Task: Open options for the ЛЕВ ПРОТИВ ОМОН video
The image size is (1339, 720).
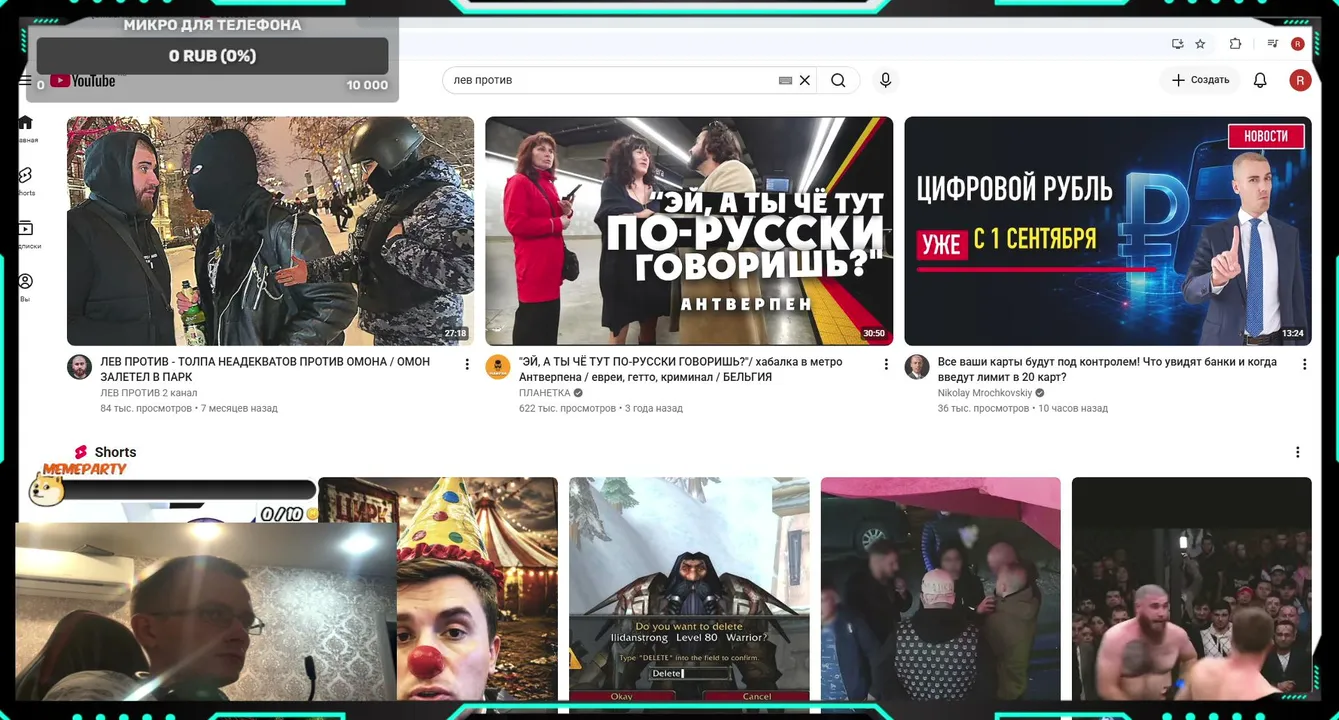Action: (x=466, y=365)
